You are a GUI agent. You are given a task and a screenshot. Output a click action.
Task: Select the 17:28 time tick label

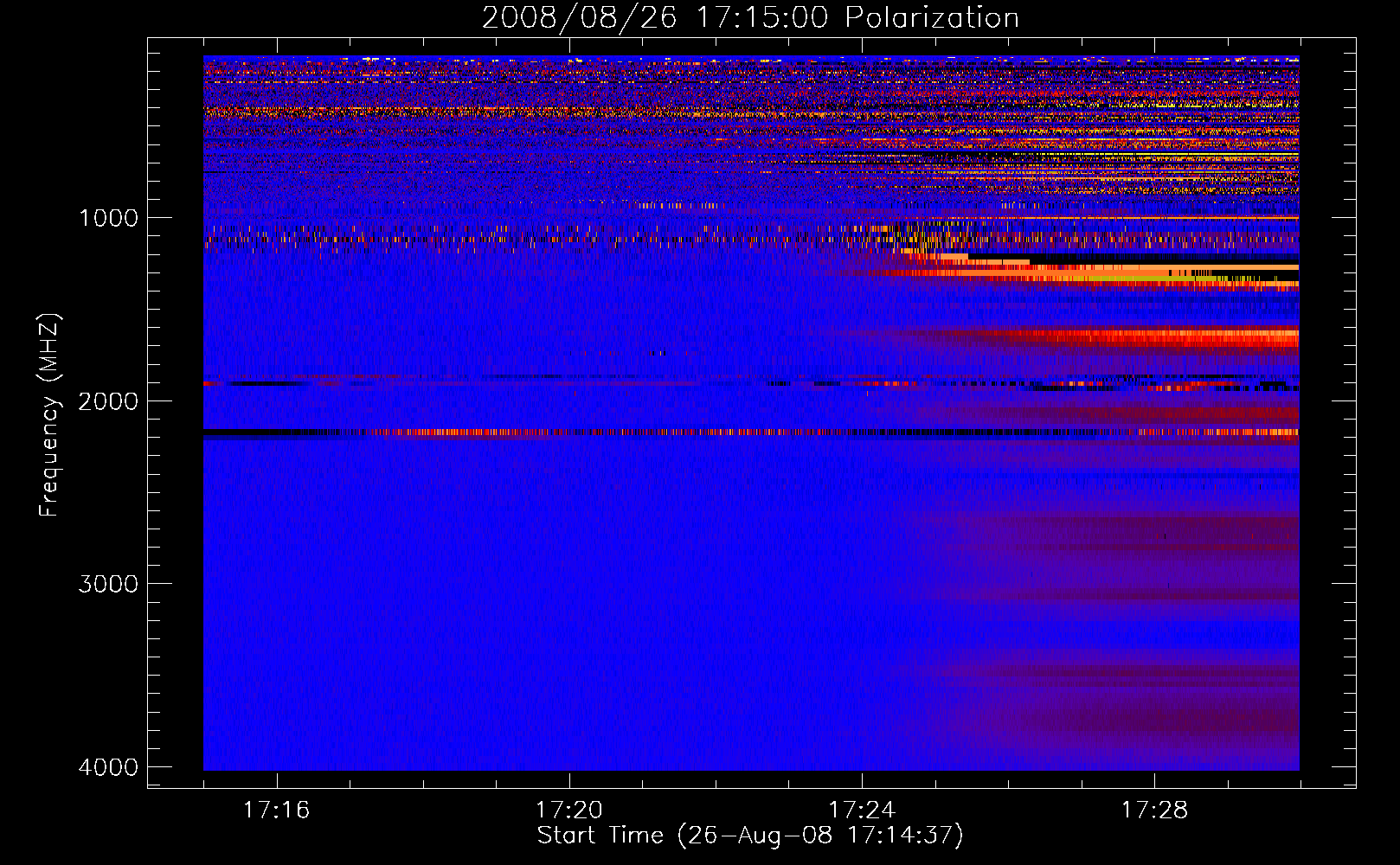point(1155,810)
